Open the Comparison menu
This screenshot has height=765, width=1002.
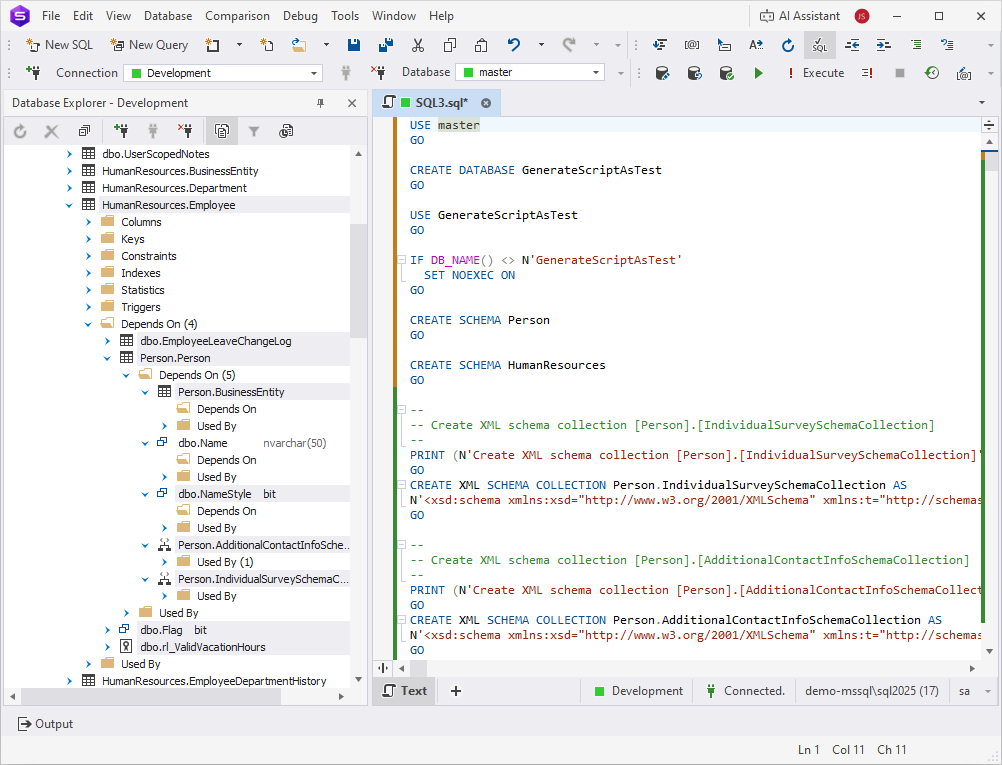[x=237, y=16]
